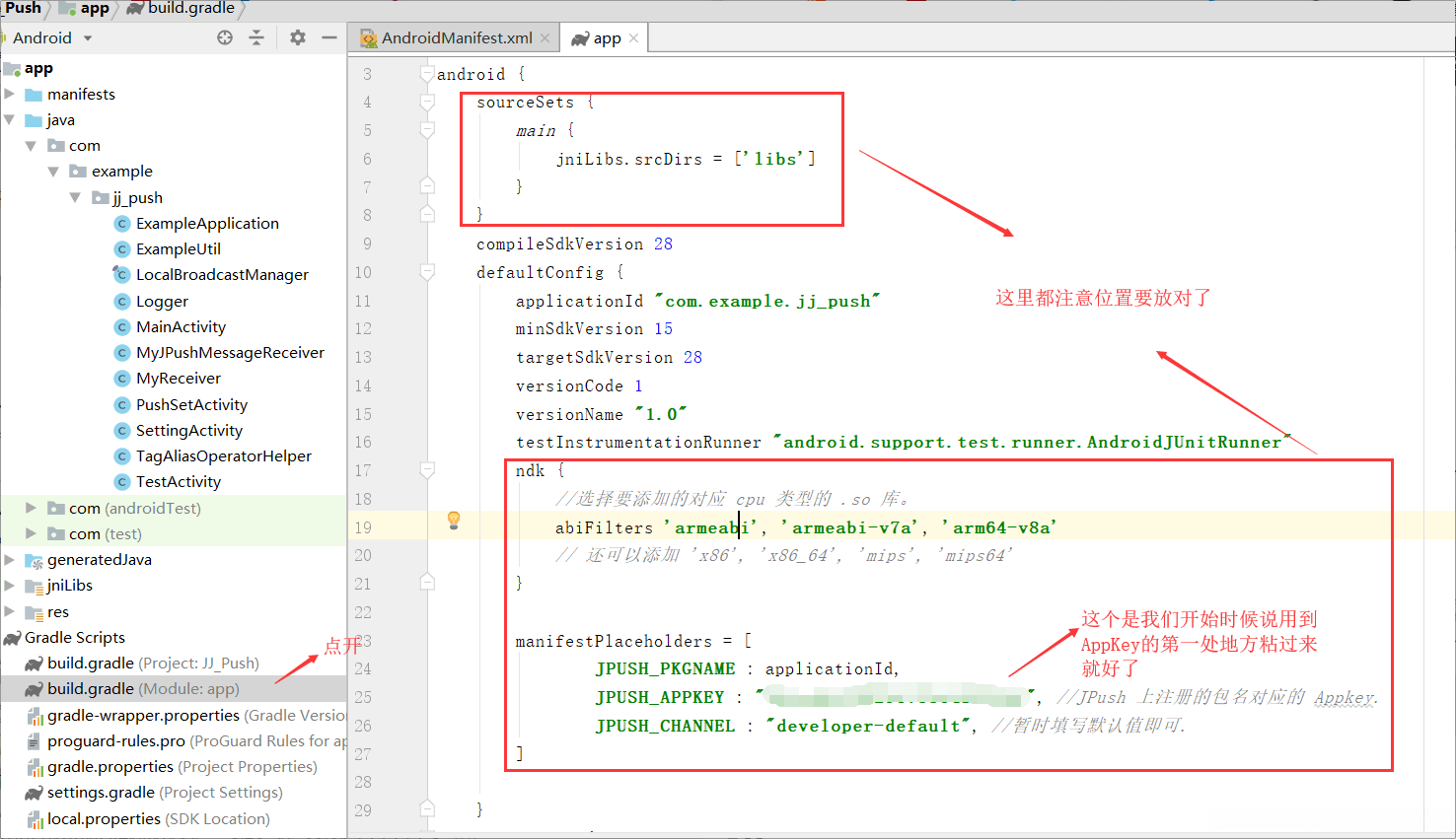The image size is (1456, 839).
Task: Click the manifests folder icon
Action: [35, 95]
